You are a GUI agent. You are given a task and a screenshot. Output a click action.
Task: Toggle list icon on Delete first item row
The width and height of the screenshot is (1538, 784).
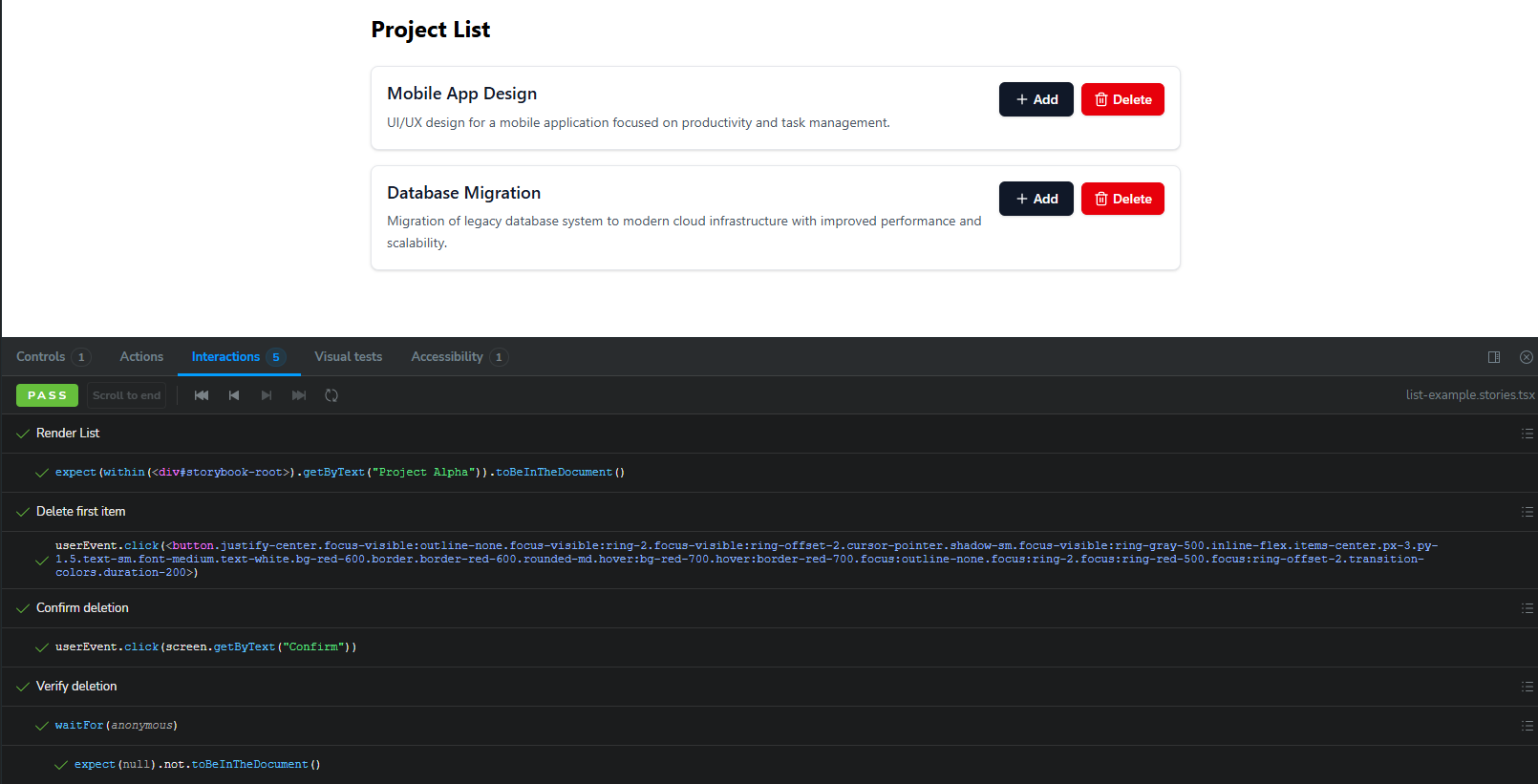1527,512
